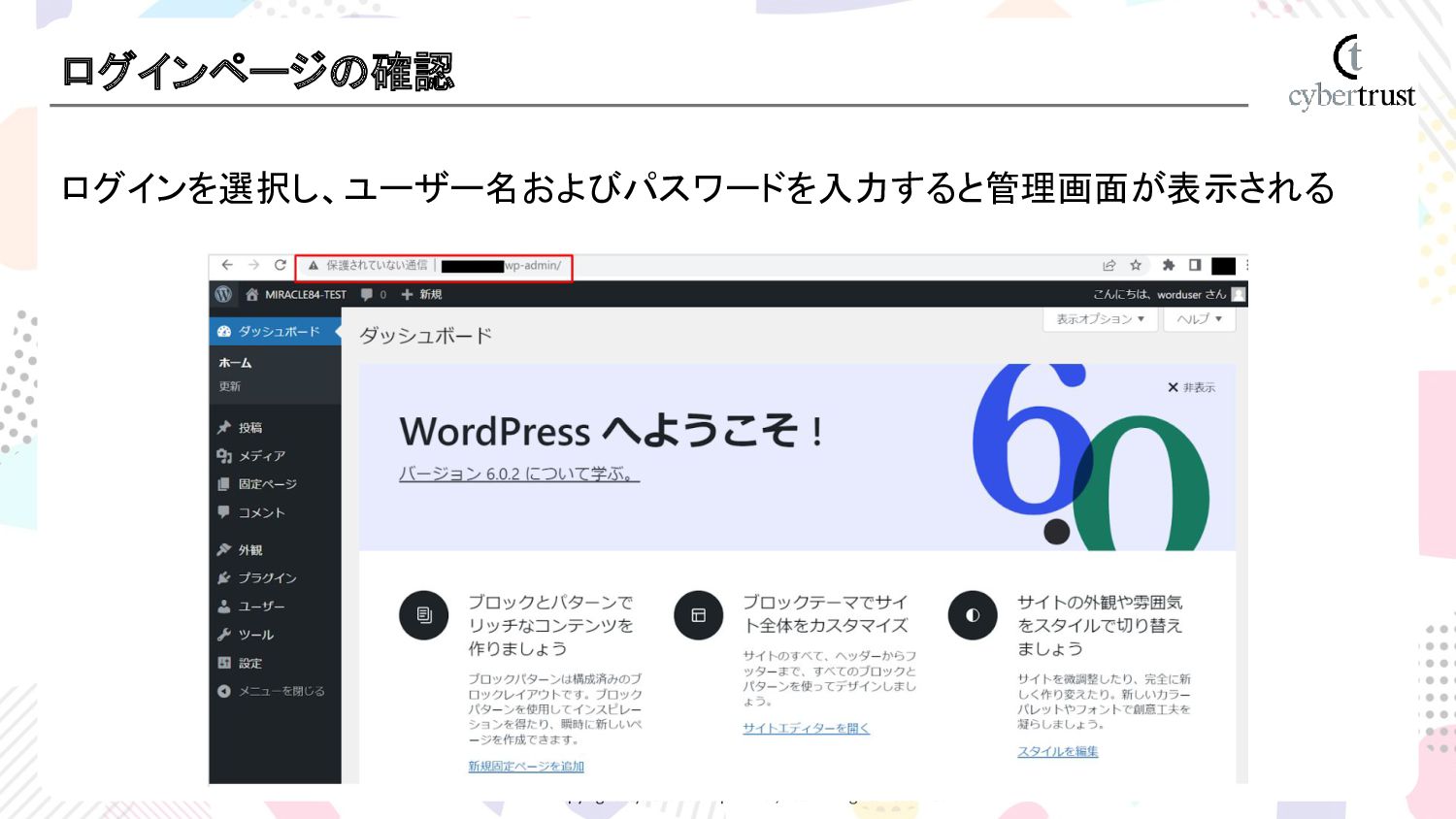Select ダッシュボード in the sidebar
The image size is (1456, 819).
[x=275, y=331]
